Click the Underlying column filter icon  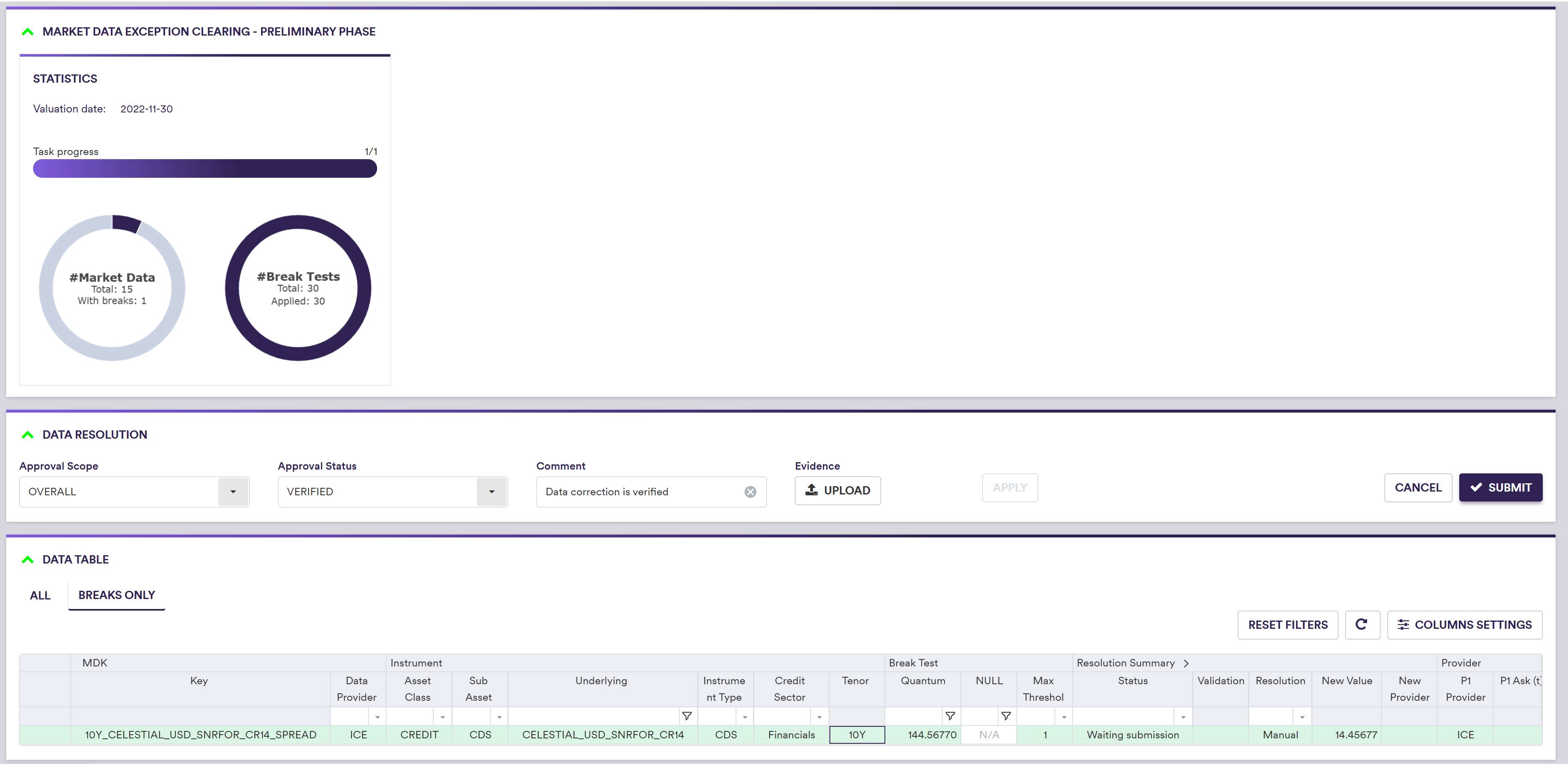(686, 716)
